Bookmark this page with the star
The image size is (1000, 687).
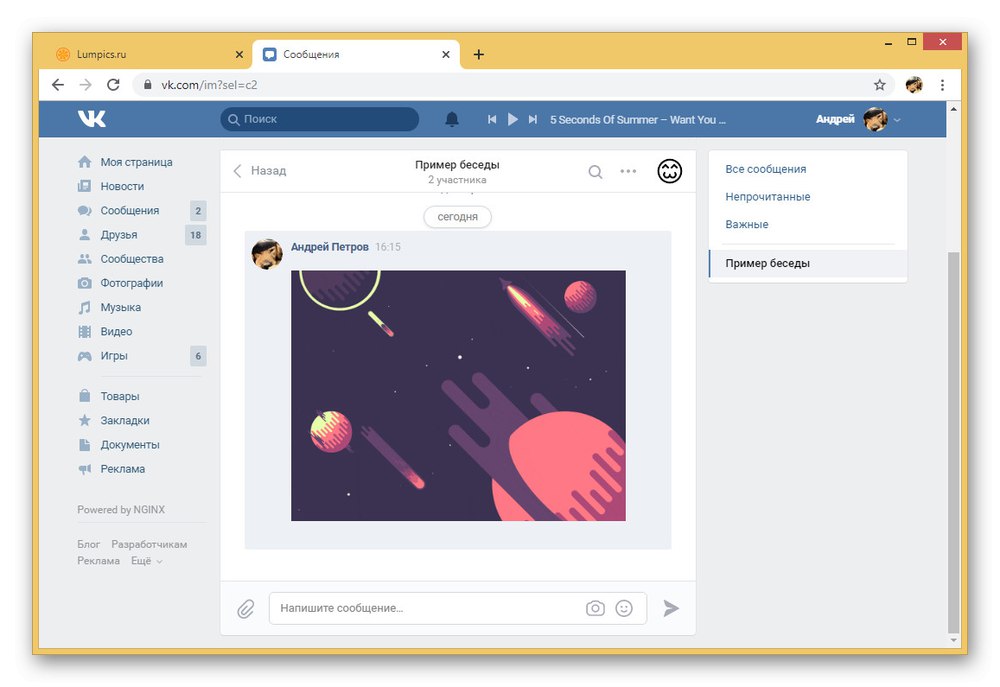pyautogui.click(x=879, y=84)
